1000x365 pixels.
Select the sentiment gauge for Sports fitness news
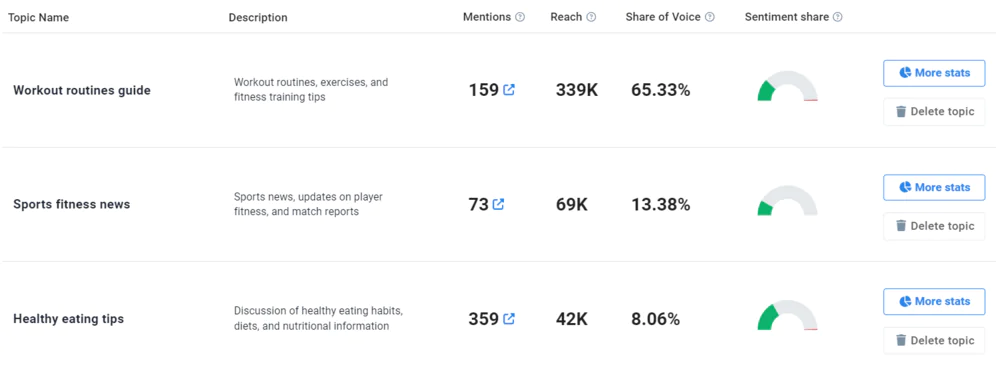[x=788, y=200]
